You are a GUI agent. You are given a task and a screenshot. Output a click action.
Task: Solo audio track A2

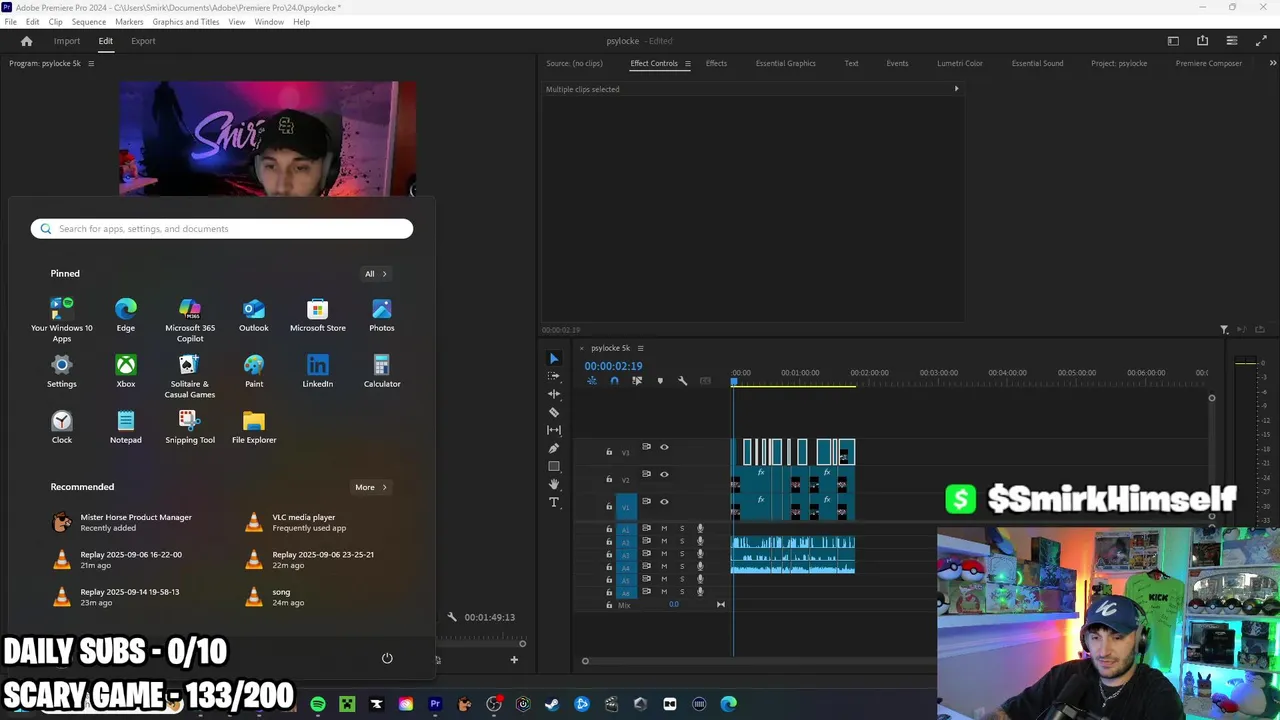tap(682, 541)
